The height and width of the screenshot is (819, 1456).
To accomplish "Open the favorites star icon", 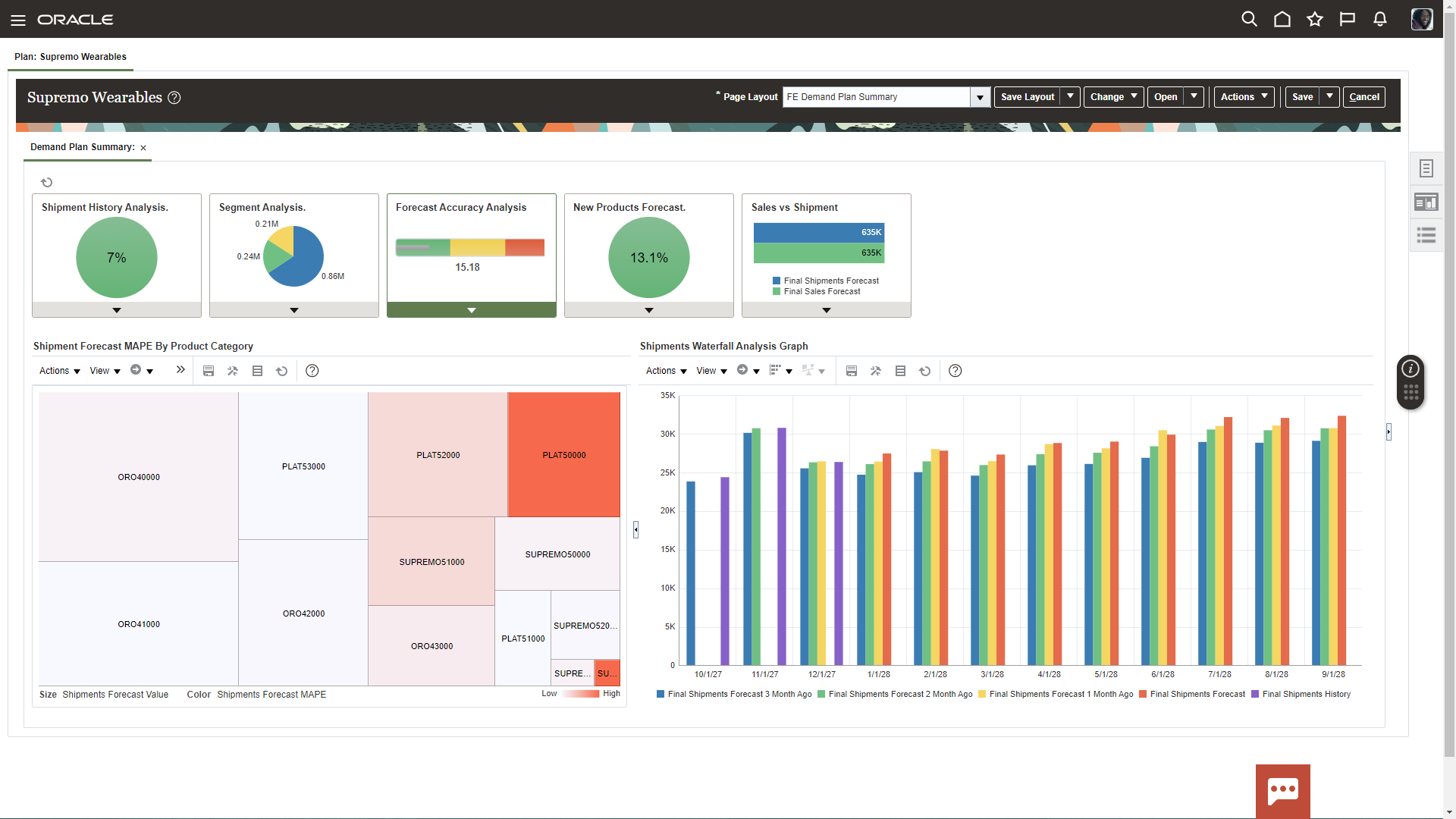I will pos(1315,19).
